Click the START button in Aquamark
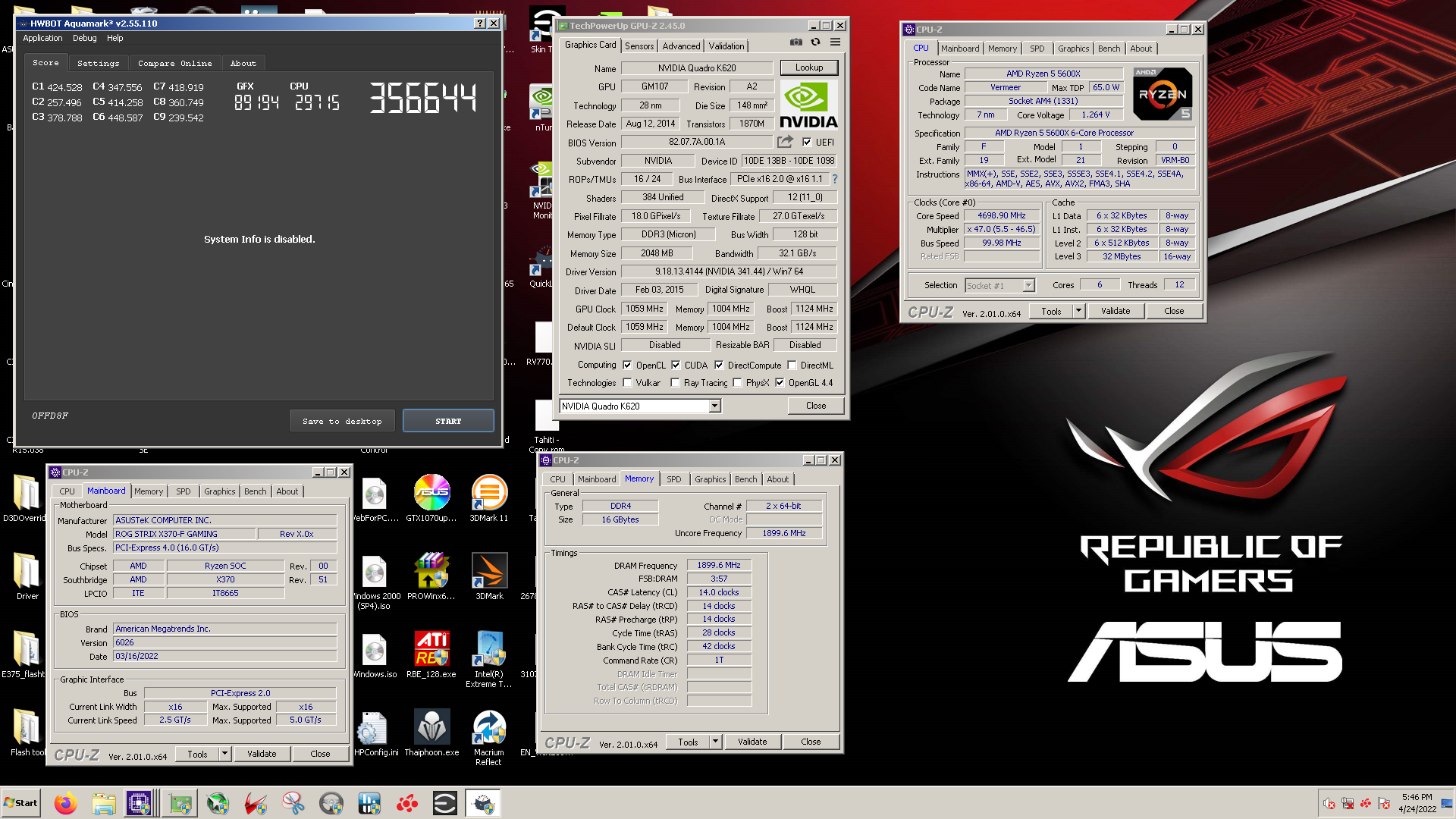 pyautogui.click(x=448, y=421)
